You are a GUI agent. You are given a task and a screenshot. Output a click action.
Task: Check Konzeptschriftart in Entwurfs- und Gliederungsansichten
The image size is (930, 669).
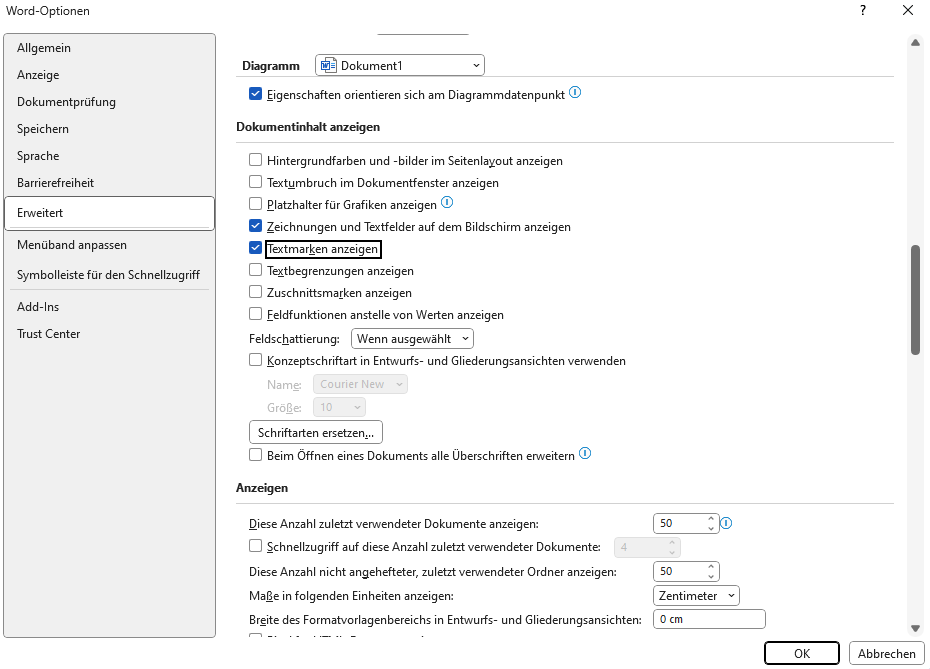(x=255, y=359)
